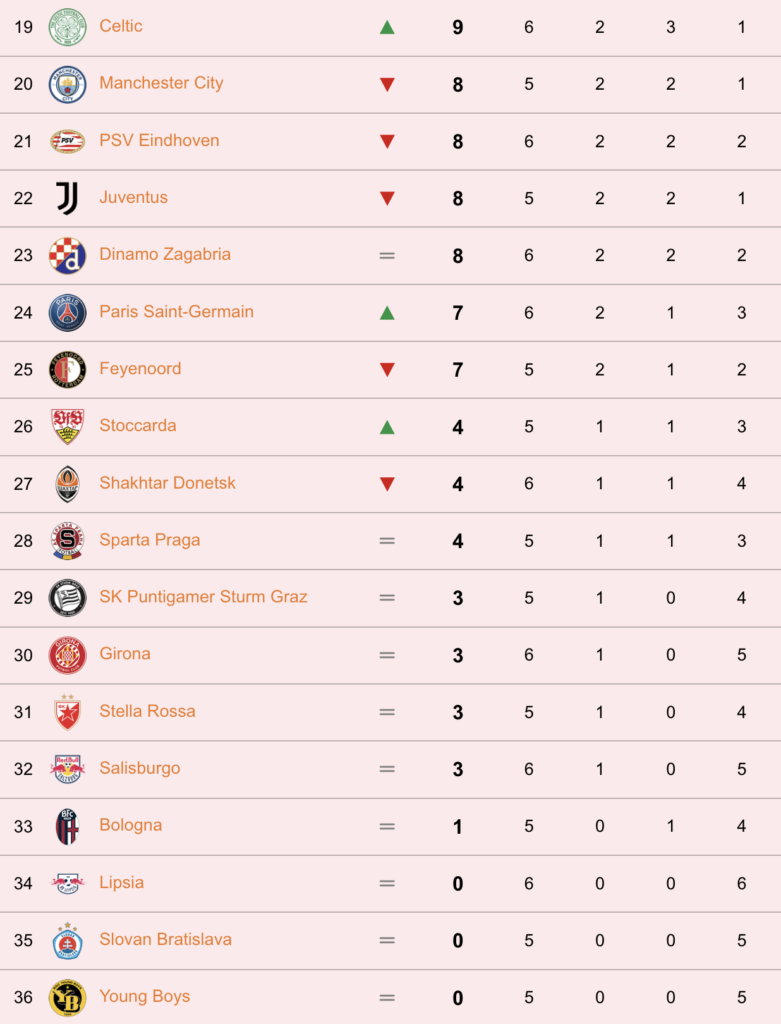Screen dimensions: 781x1024
Task: Click Celtic's green up arrow indicator
Action: pos(387,27)
